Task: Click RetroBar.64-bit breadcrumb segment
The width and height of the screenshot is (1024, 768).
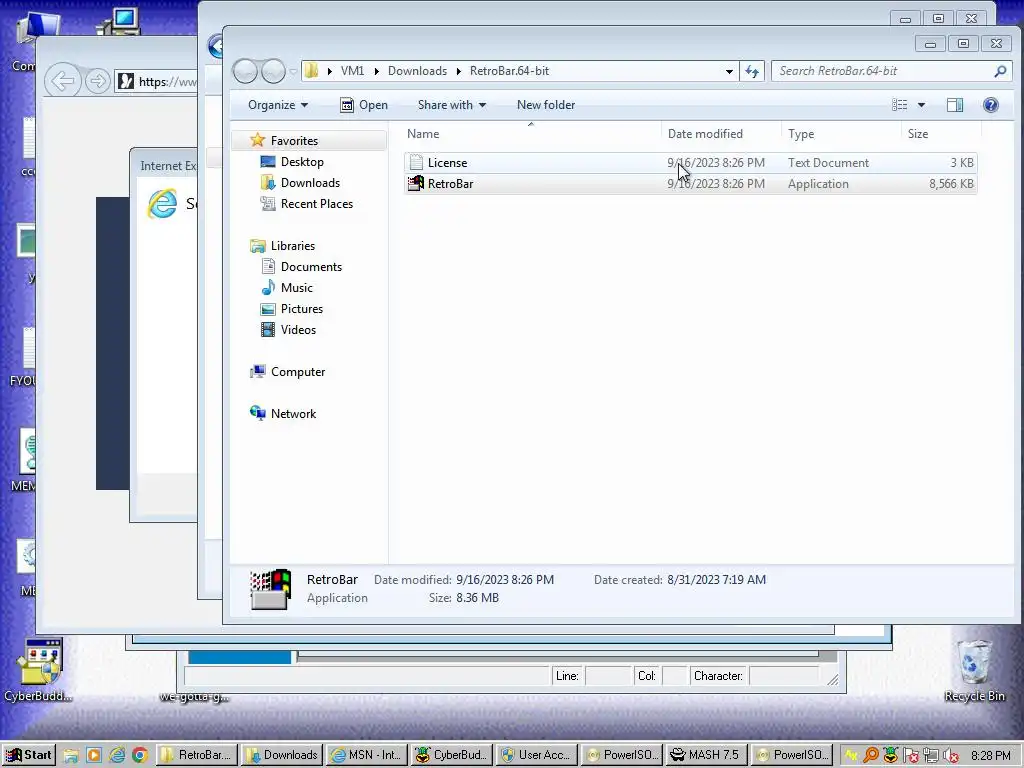Action: (509, 71)
